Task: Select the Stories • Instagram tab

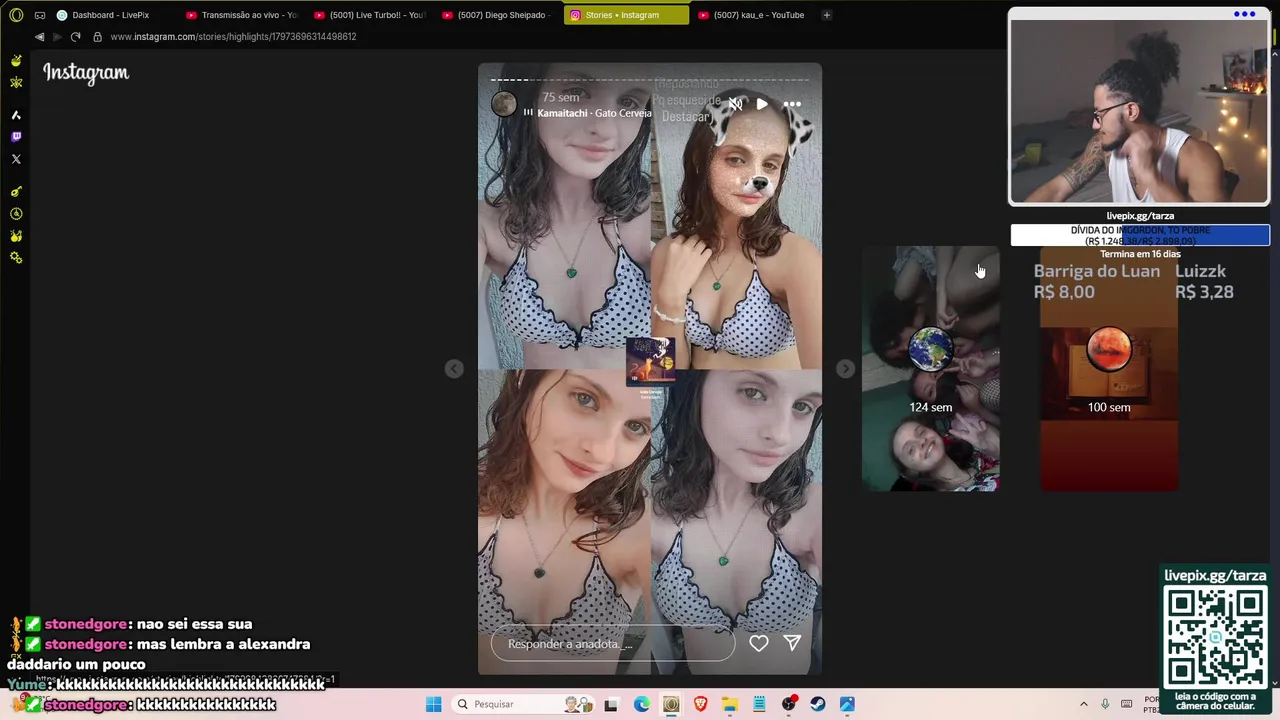Action: click(626, 15)
